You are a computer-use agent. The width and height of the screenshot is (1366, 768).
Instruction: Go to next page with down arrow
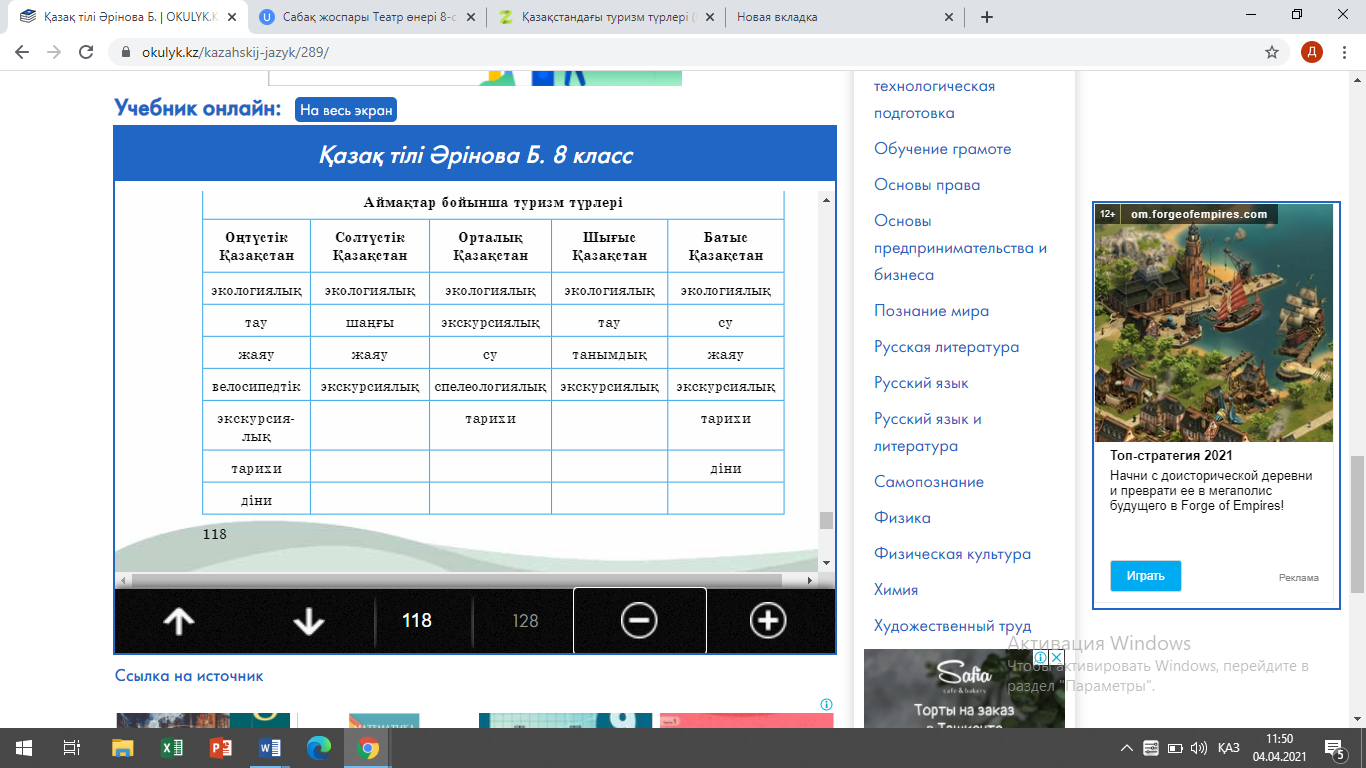tap(309, 621)
